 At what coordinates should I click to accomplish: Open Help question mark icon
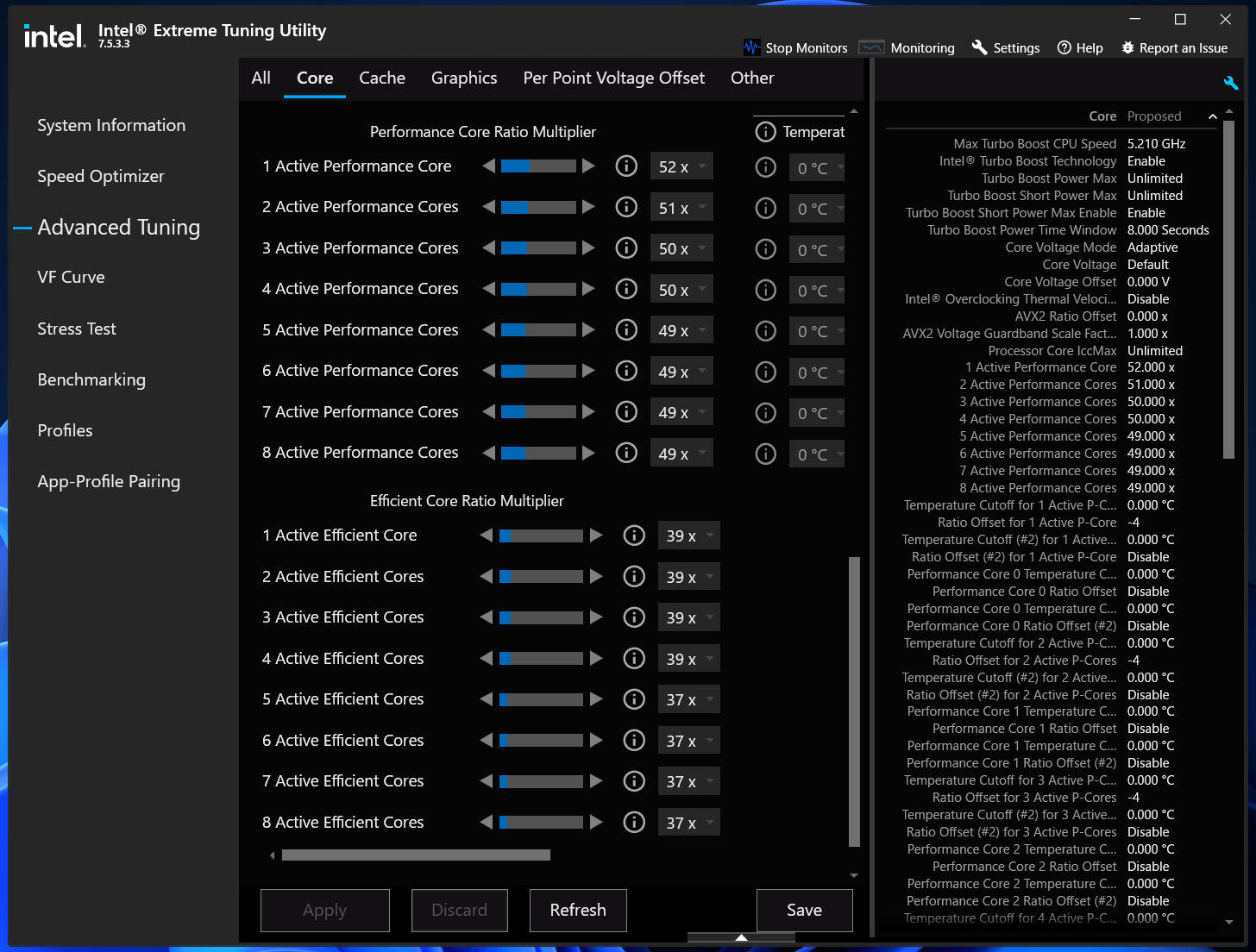(x=1064, y=47)
